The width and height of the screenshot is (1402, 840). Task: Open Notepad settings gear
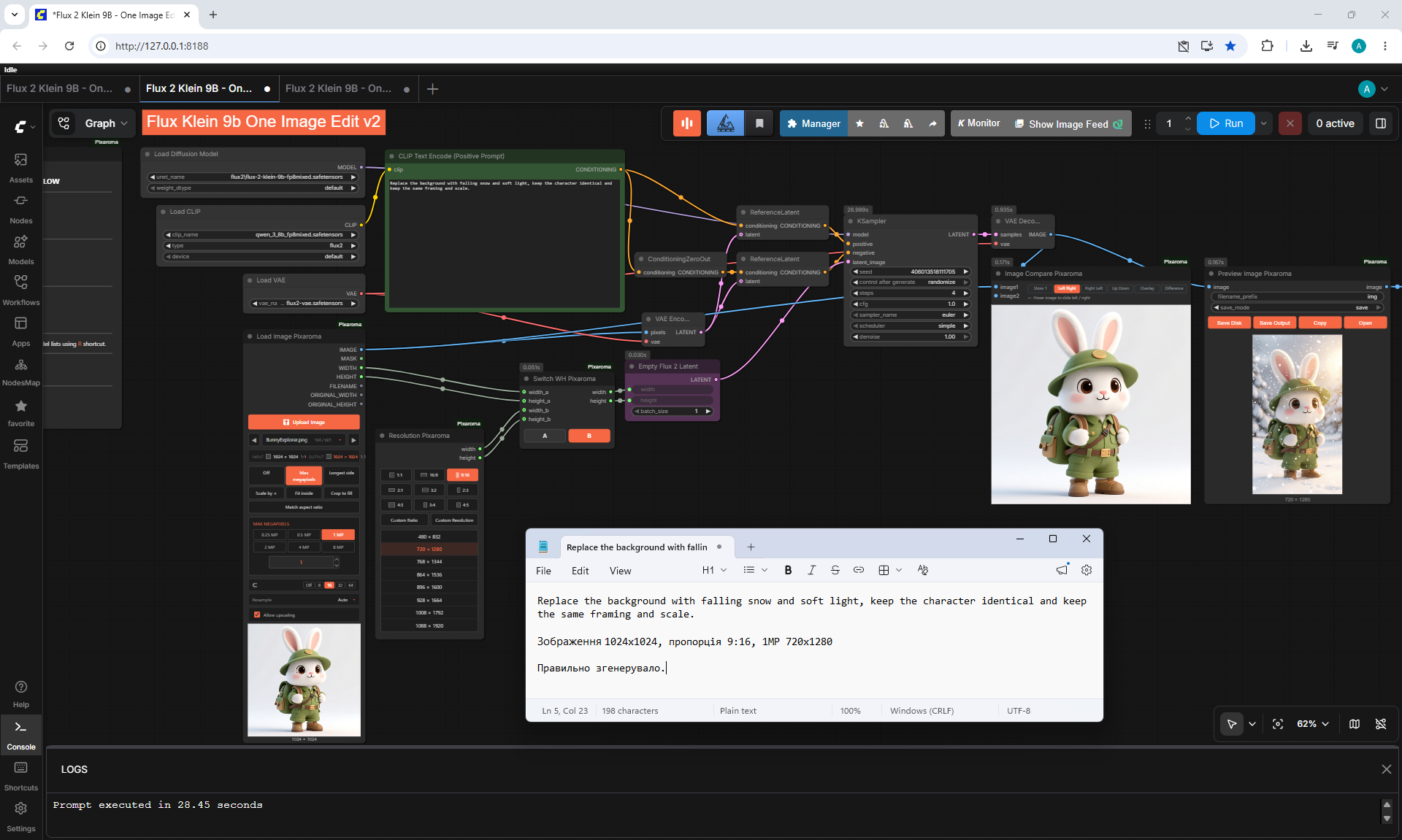(1087, 570)
